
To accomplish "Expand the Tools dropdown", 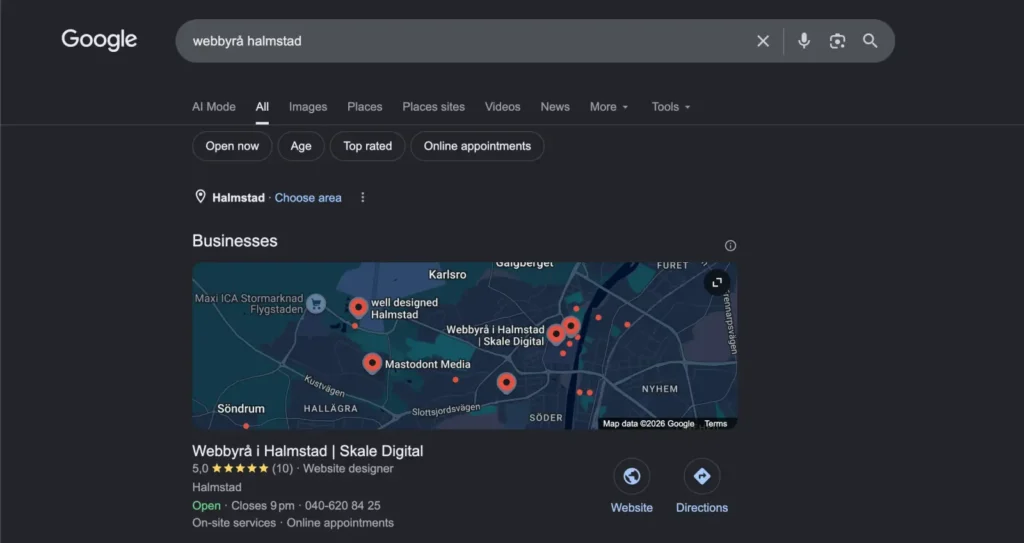I will click(671, 107).
